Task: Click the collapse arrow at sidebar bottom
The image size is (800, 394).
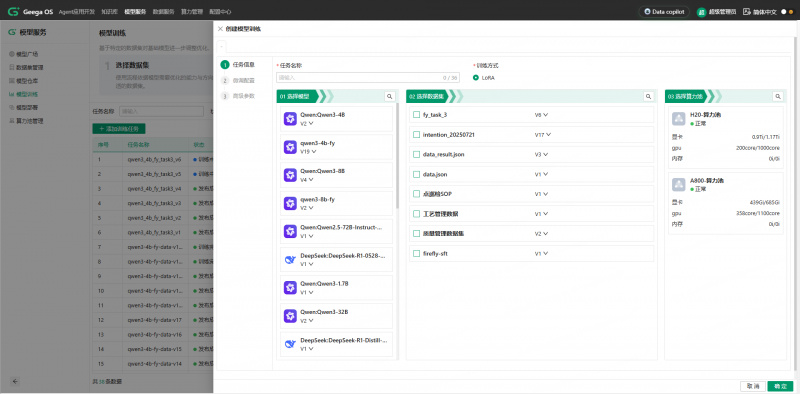Action: pos(15,381)
